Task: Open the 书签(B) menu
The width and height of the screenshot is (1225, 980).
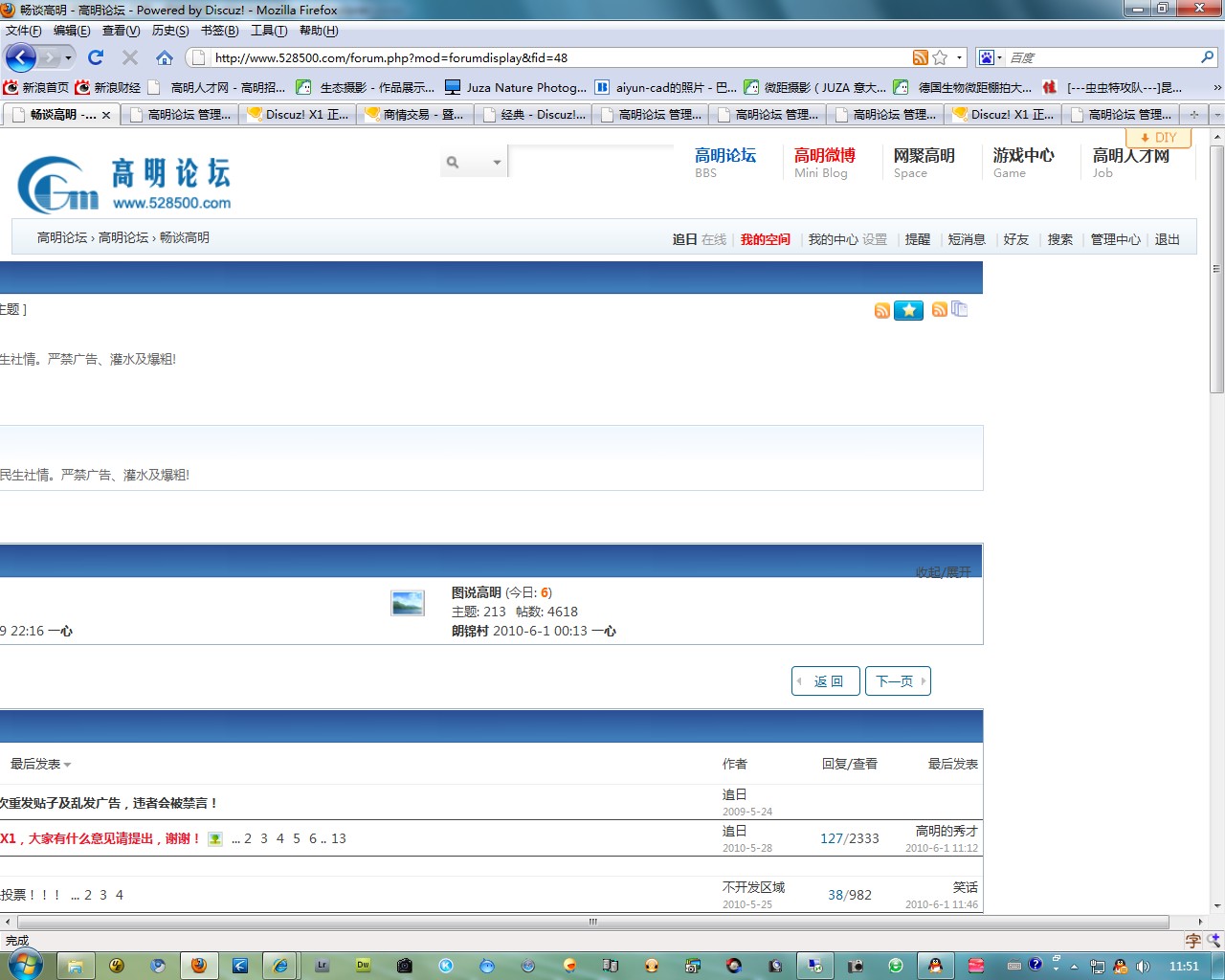Action: coord(220,31)
